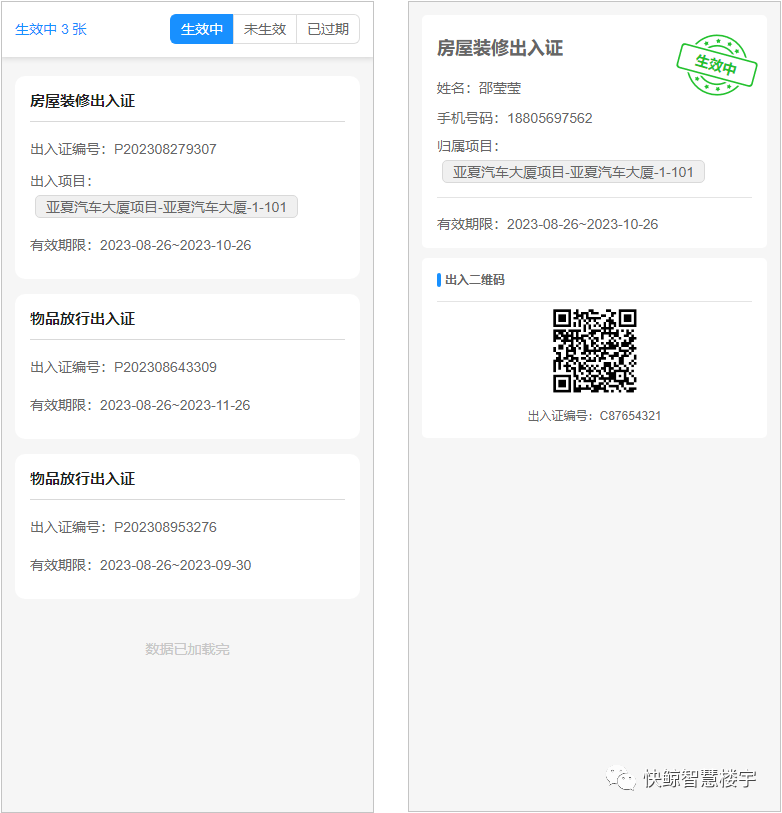Switch to the 生效中 tab
This screenshot has width=782, height=813.
point(201,29)
